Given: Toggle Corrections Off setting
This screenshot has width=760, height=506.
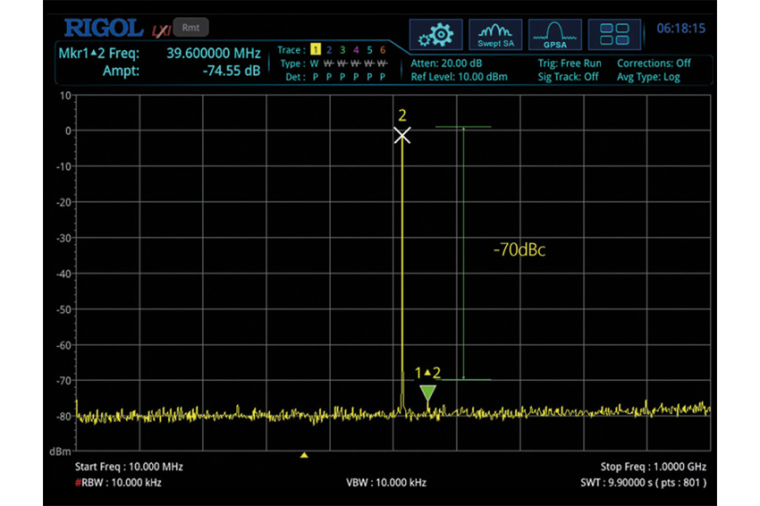Looking at the screenshot, I should point(653,63).
